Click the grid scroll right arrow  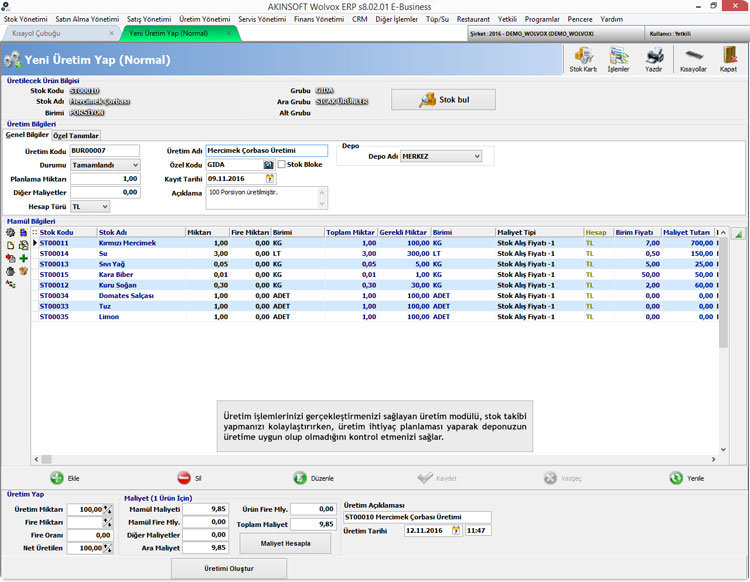(714, 459)
